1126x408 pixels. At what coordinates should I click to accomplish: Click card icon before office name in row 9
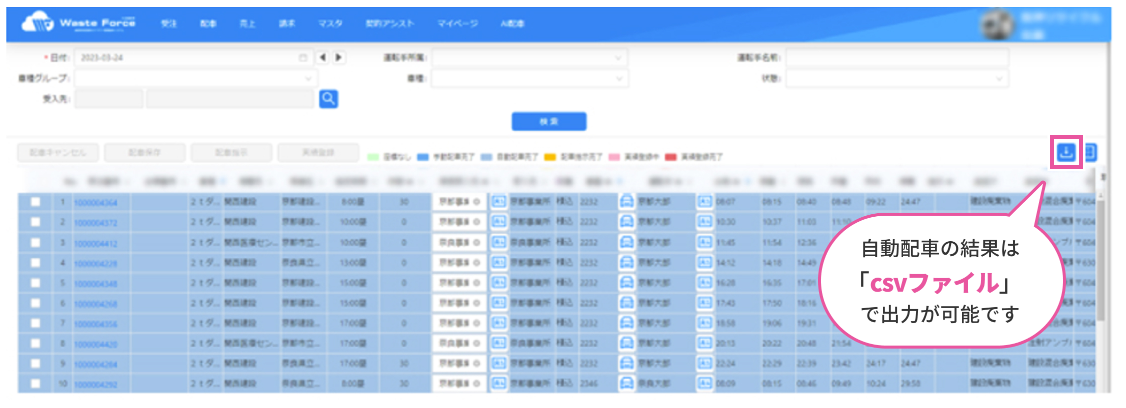pos(498,363)
